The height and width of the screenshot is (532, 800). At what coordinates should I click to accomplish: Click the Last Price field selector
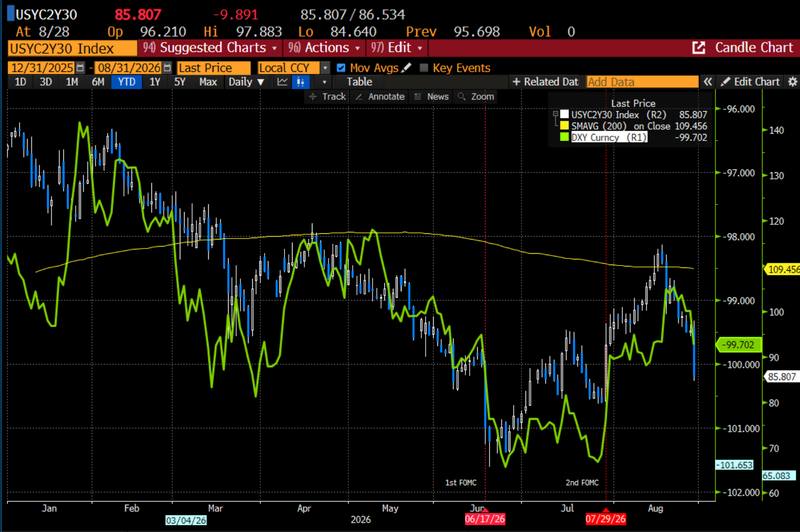(x=214, y=68)
